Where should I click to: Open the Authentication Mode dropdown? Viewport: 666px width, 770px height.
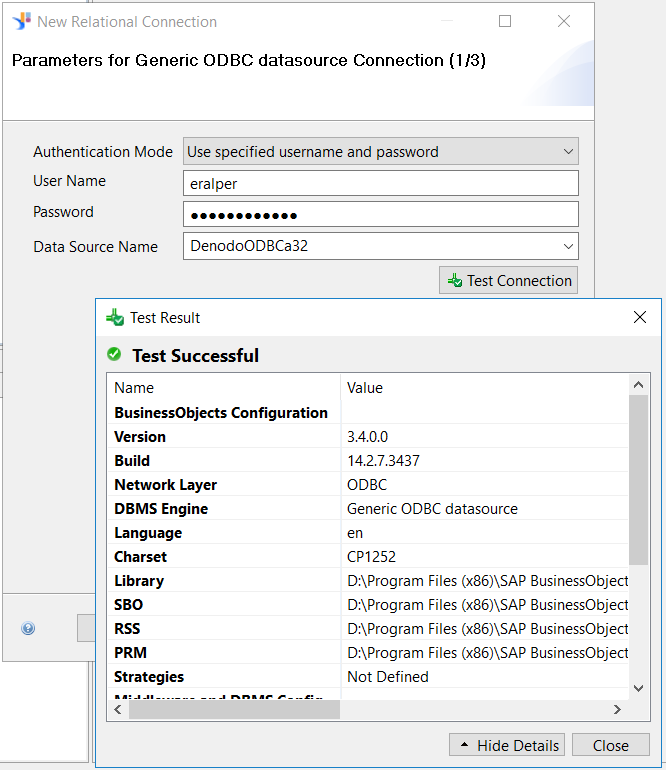[381, 151]
